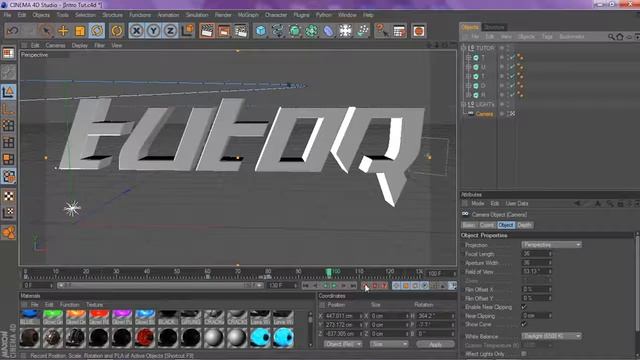Screen dimensions: 640x360
Task: Select the Live Selection arrow tool
Action: pos(46,31)
